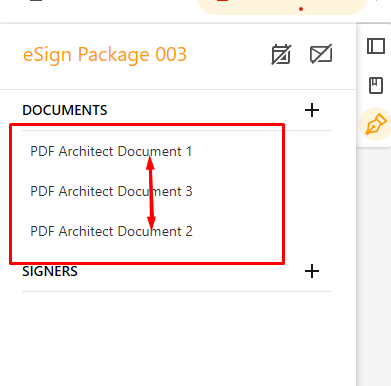The image size is (391, 386).
Task: Open the bookmarks panel icon
Action: (376, 85)
